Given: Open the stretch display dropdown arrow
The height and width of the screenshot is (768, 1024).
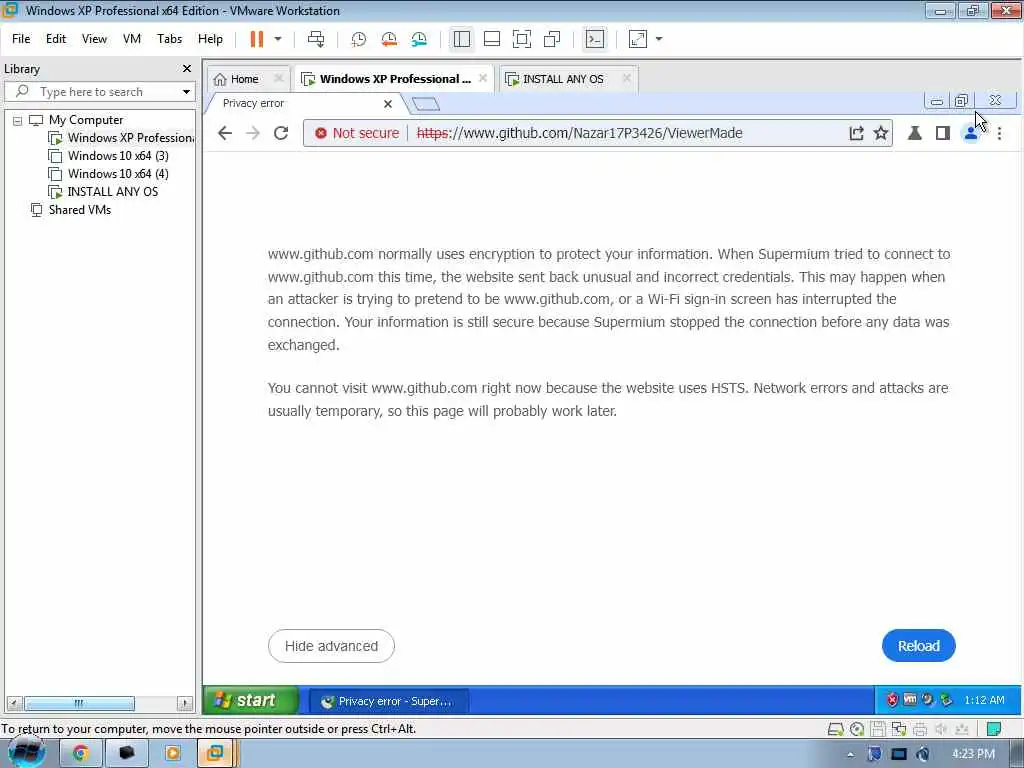Looking at the screenshot, I should point(659,39).
